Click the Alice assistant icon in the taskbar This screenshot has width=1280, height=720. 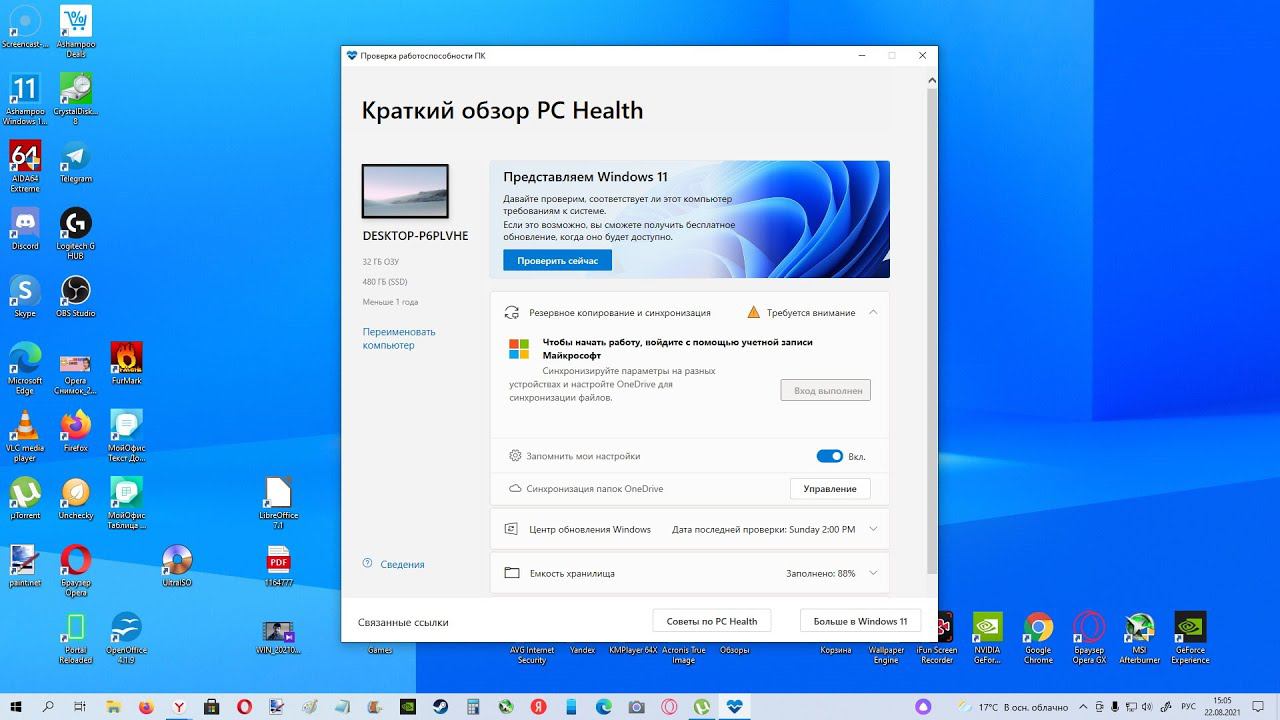click(x=922, y=707)
